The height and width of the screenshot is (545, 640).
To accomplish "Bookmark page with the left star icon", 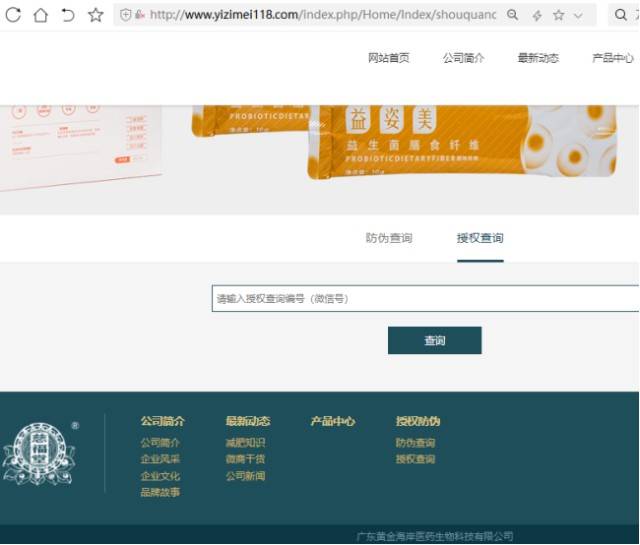I will tap(96, 15).
